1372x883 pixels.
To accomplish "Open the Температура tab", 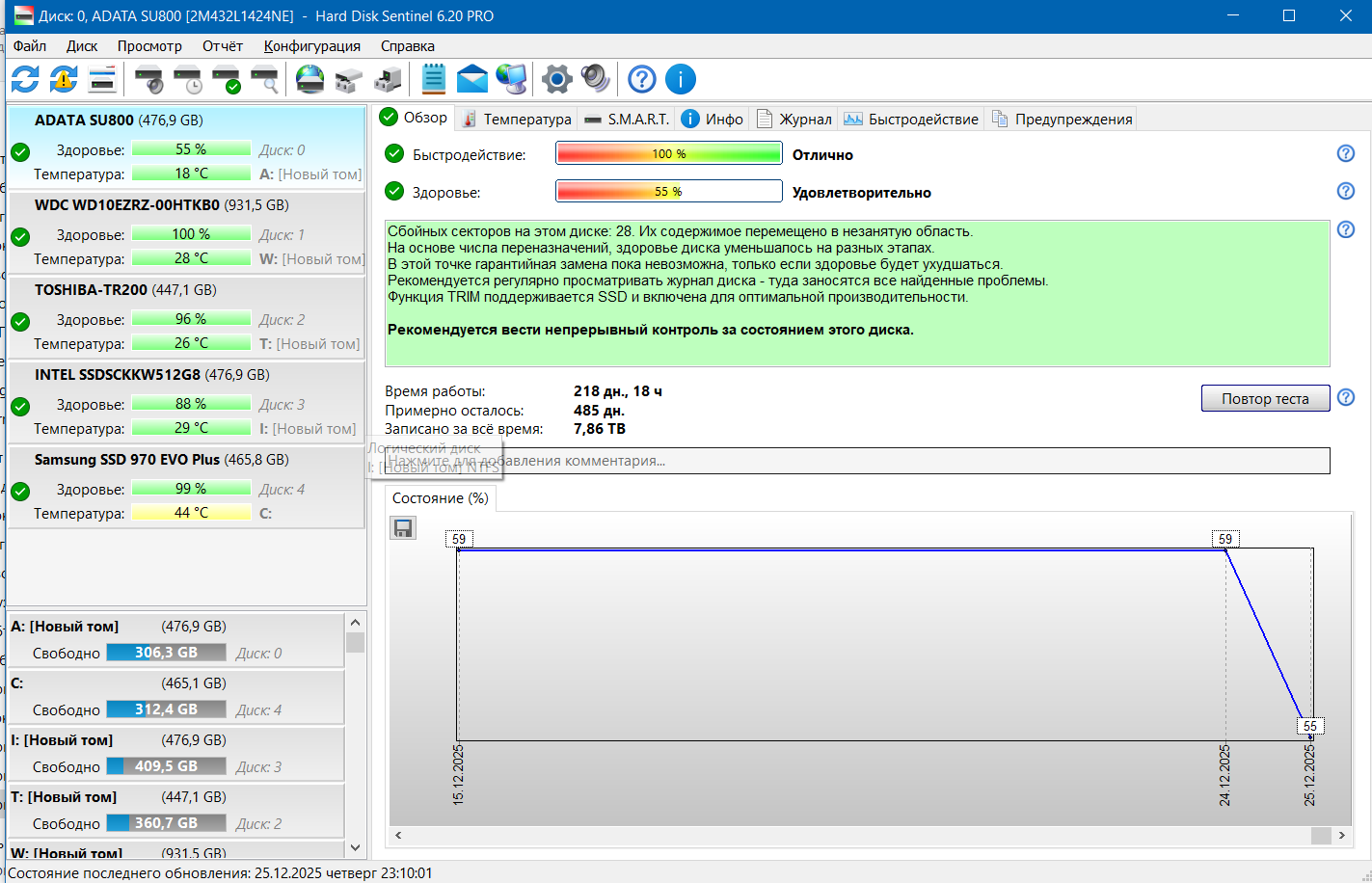I will pyautogui.click(x=517, y=119).
